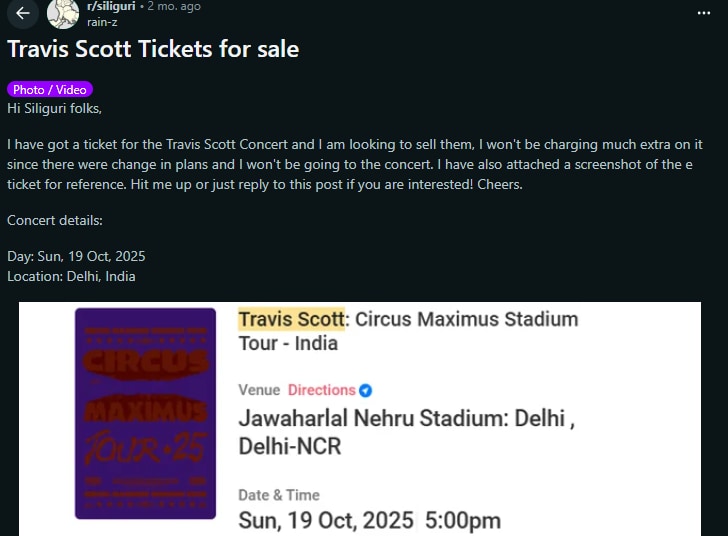
Task: Click the "Hi Siliguri folks," greeting line
Action: pyautogui.click(x=54, y=108)
